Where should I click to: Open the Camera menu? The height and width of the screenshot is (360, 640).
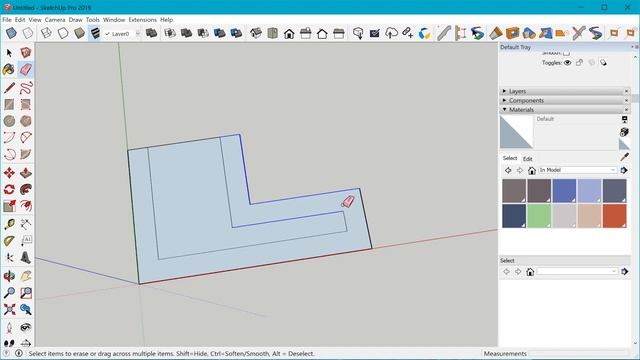point(55,20)
